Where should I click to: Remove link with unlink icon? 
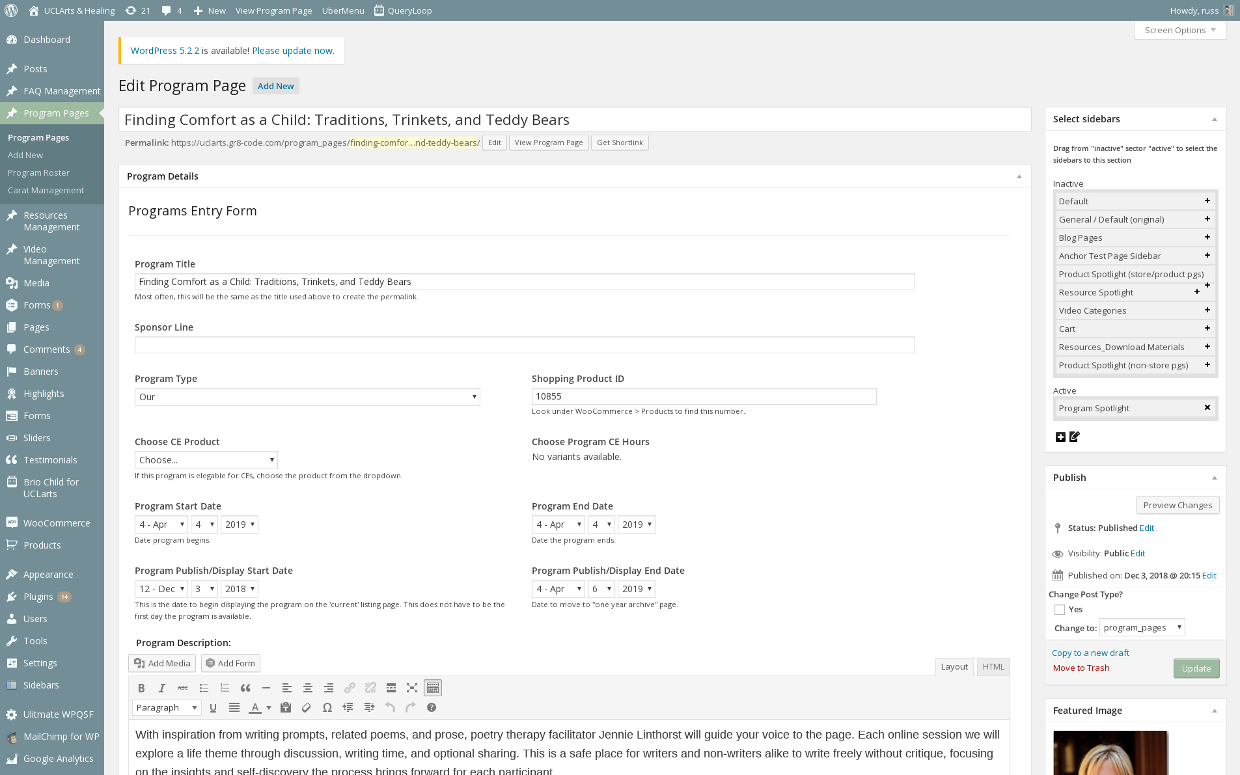370,688
